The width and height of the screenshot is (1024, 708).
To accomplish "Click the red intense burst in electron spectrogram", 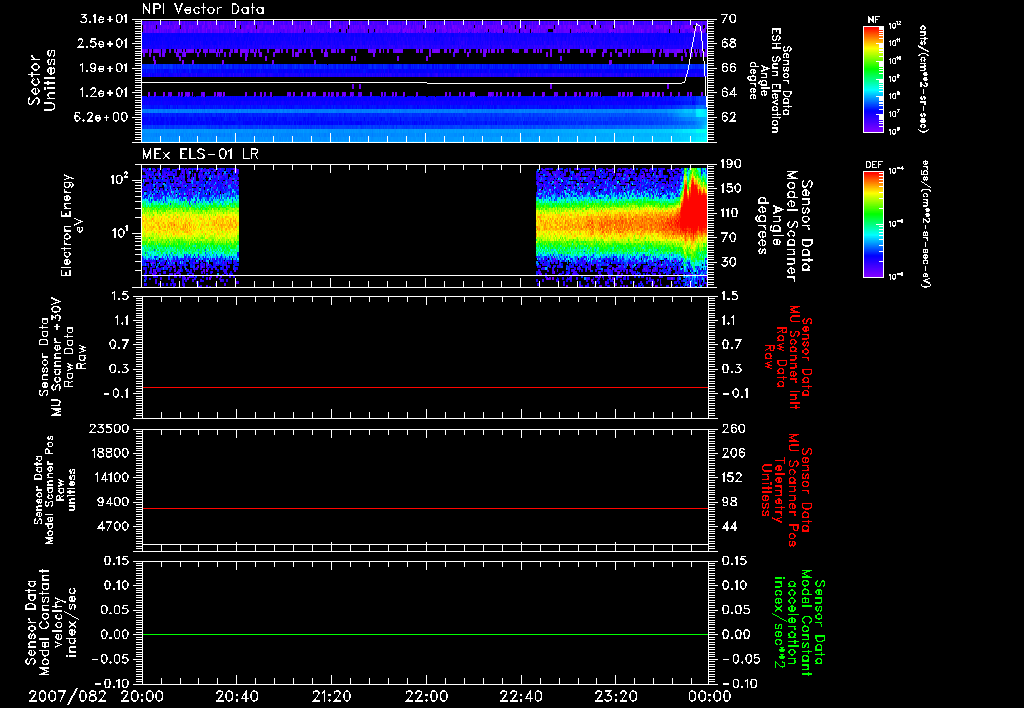I will click(693, 215).
